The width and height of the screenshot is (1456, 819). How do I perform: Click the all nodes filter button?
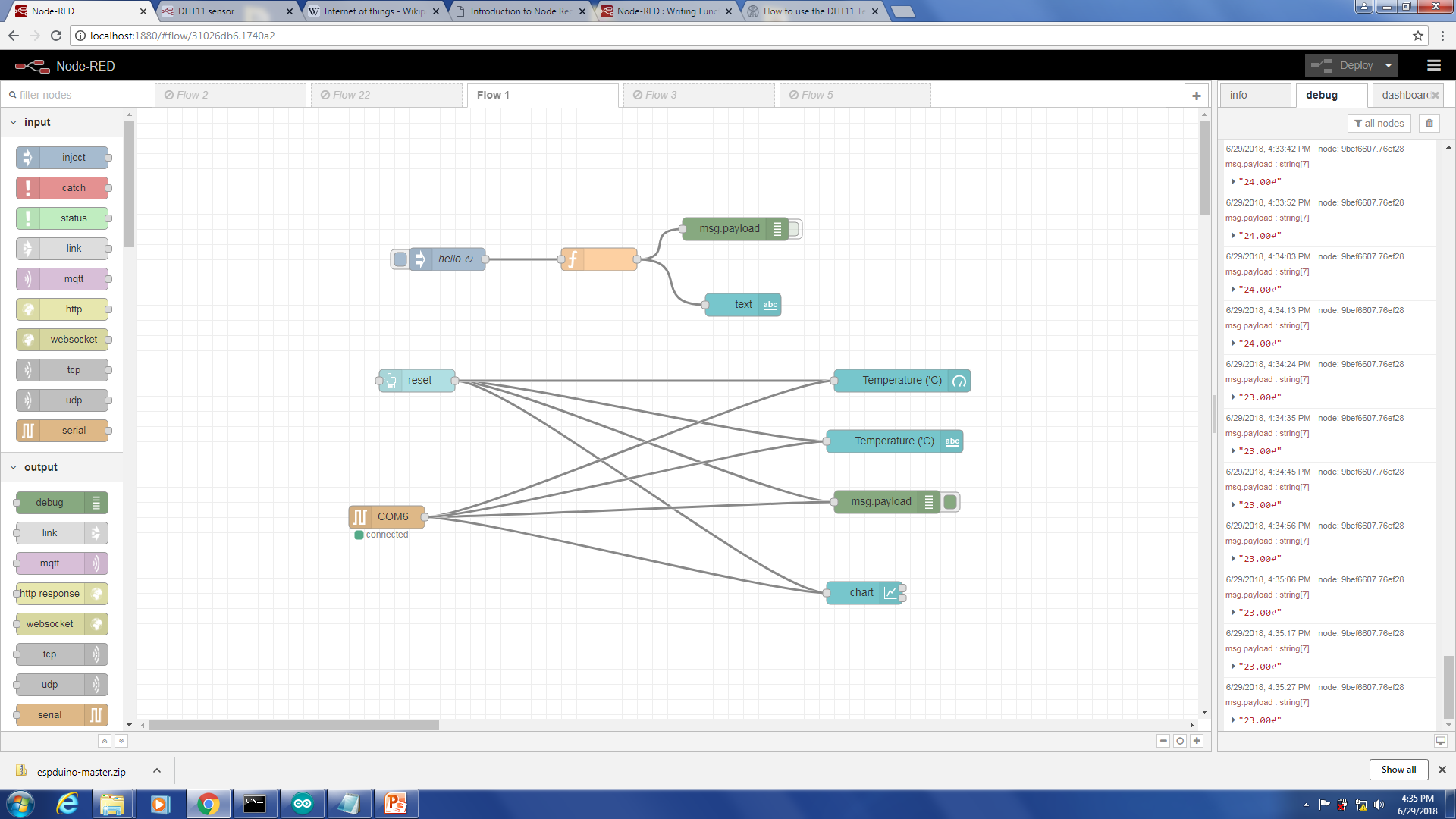pos(1379,124)
